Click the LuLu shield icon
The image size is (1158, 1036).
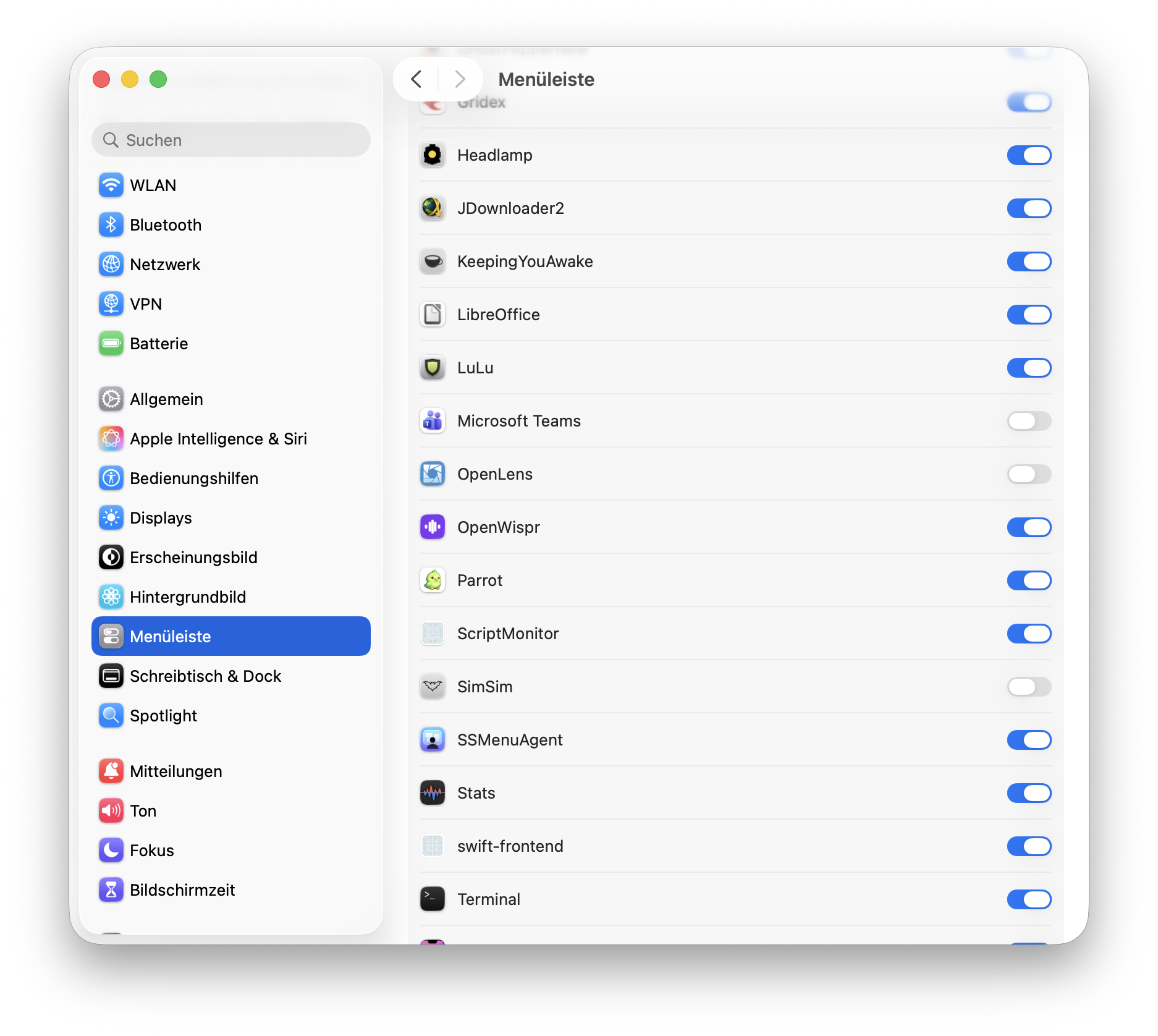[x=433, y=368]
